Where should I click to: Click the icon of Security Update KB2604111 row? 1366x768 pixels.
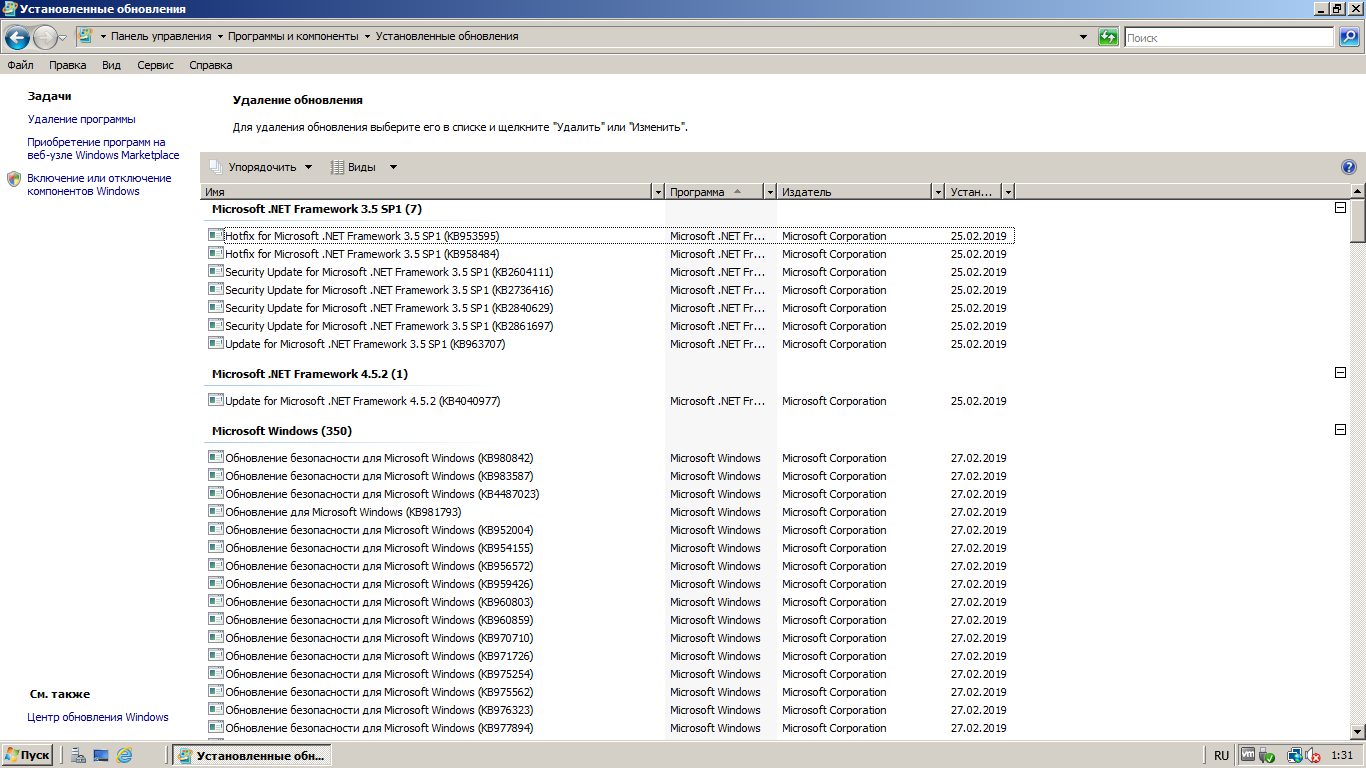pyautogui.click(x=215, y=271)
